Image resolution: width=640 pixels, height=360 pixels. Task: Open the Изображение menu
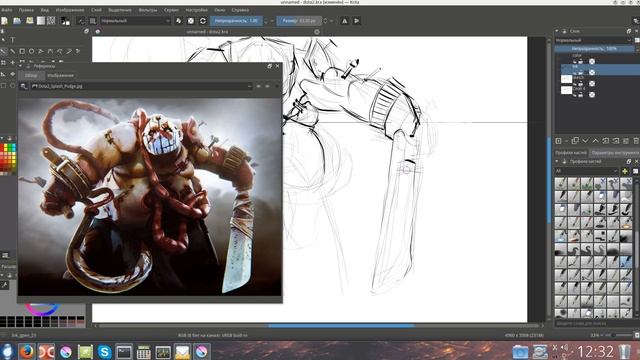tap(70, 10)
